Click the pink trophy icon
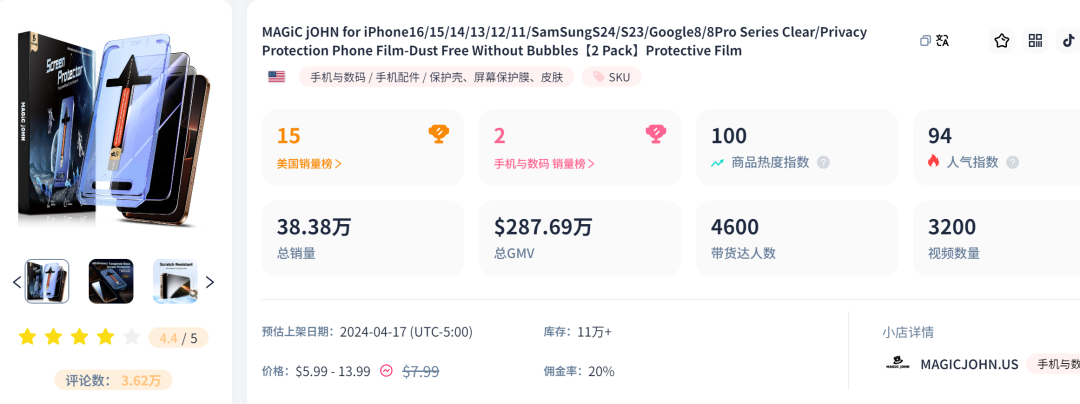The height and width of the screenshot is (404, 1080). 655,134
